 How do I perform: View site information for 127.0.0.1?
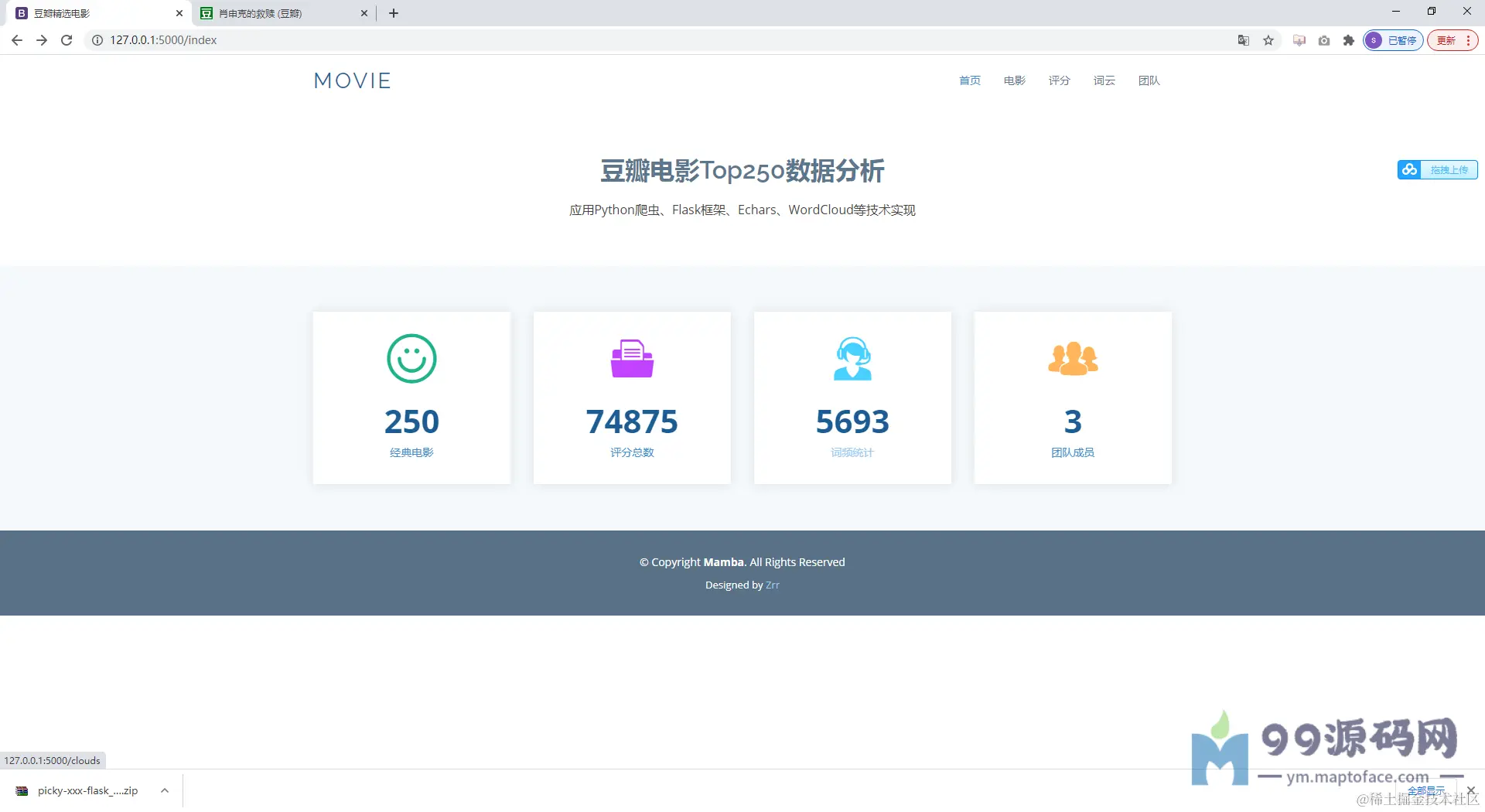point(97,40)
